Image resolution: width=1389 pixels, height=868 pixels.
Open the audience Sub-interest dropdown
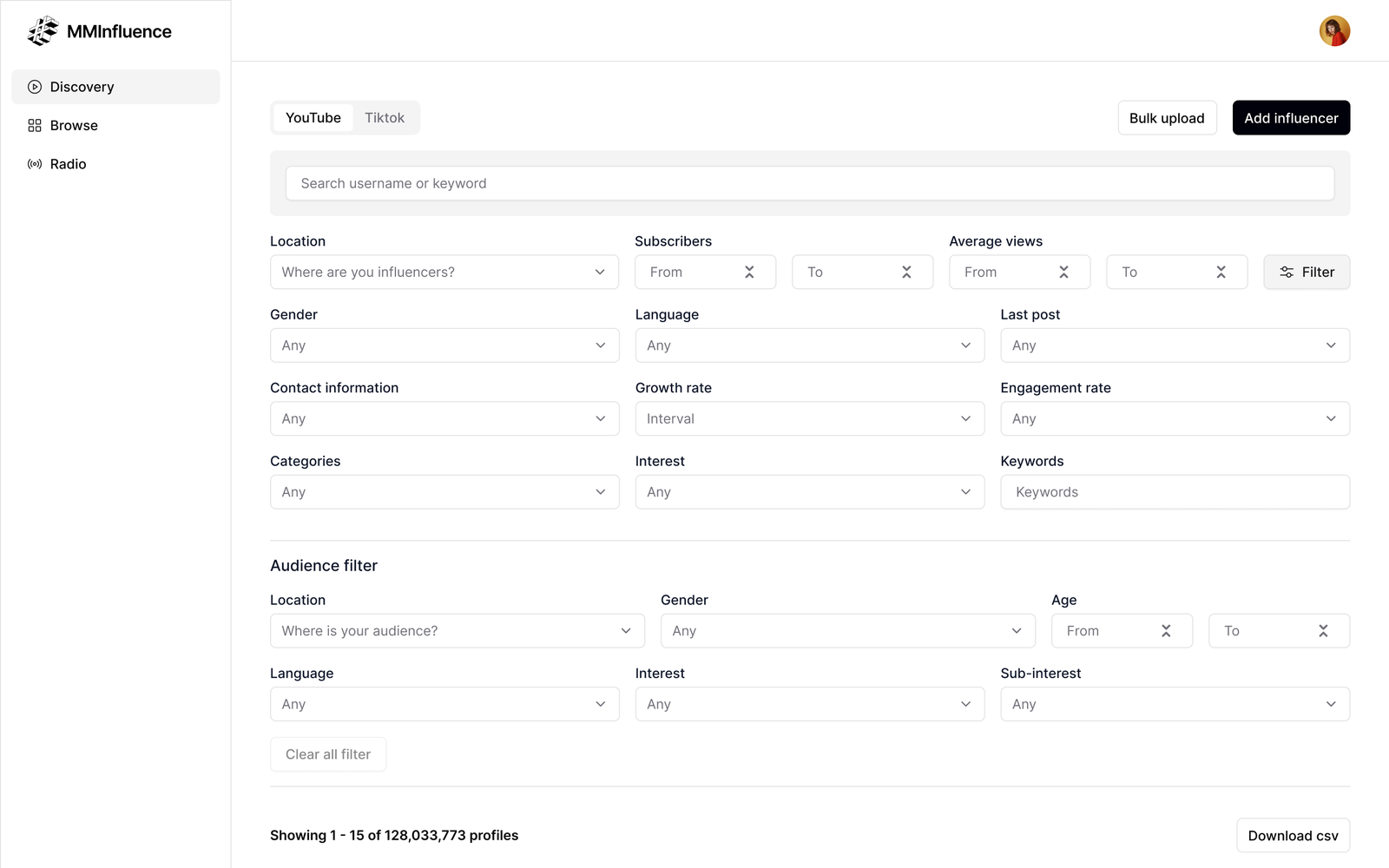coord(1175,704)
